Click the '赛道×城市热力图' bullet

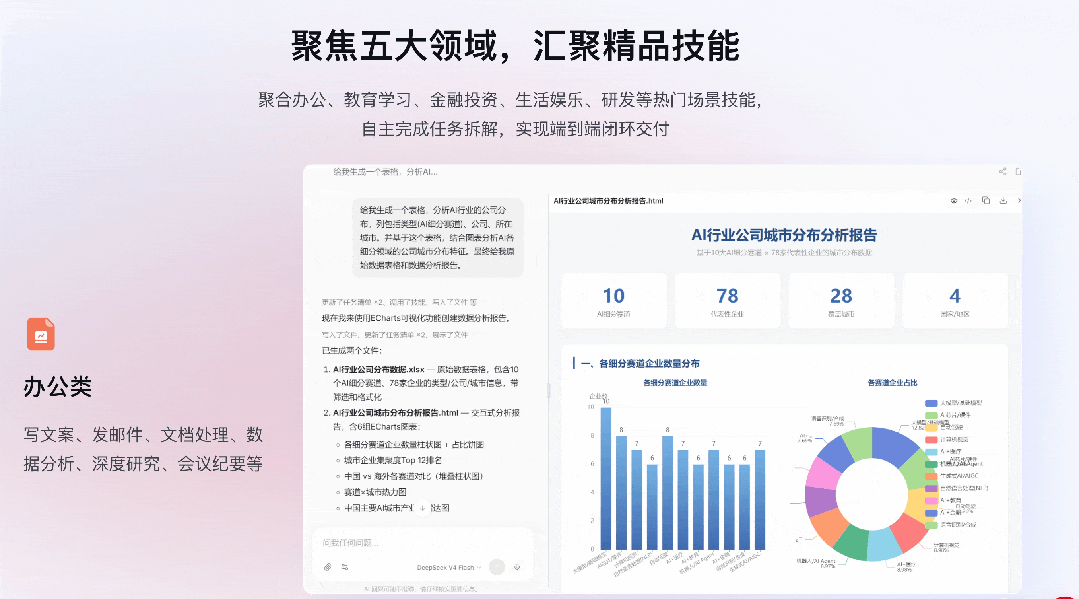375,492
